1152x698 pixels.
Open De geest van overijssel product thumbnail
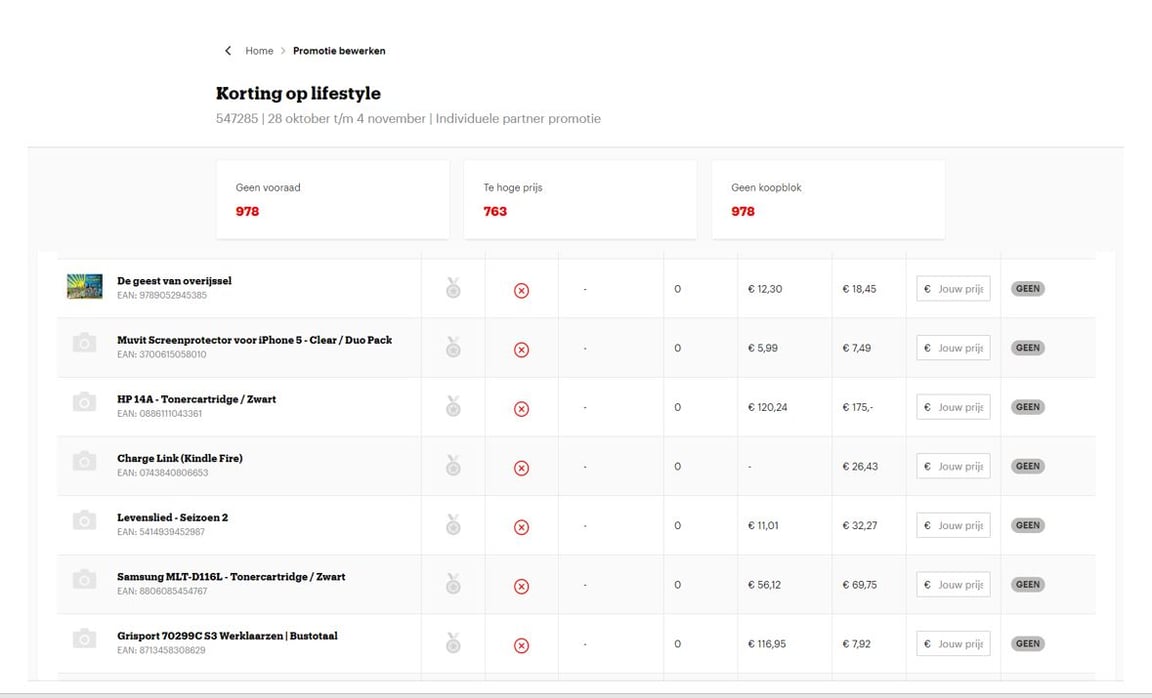(85, 287)
